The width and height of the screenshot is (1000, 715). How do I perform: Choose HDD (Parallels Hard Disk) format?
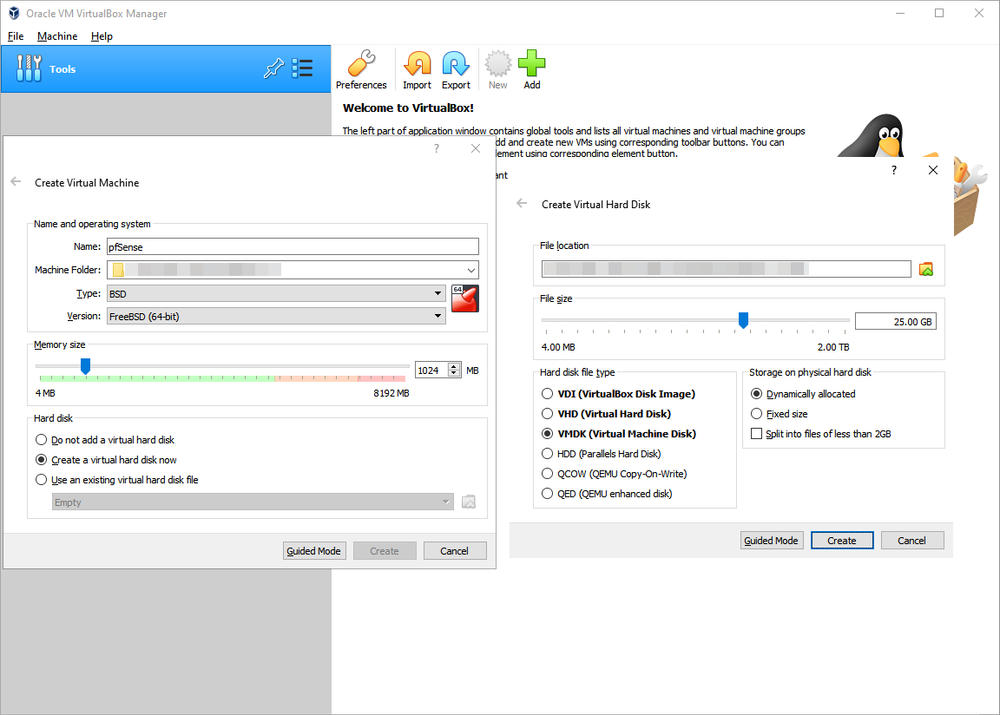601,453
